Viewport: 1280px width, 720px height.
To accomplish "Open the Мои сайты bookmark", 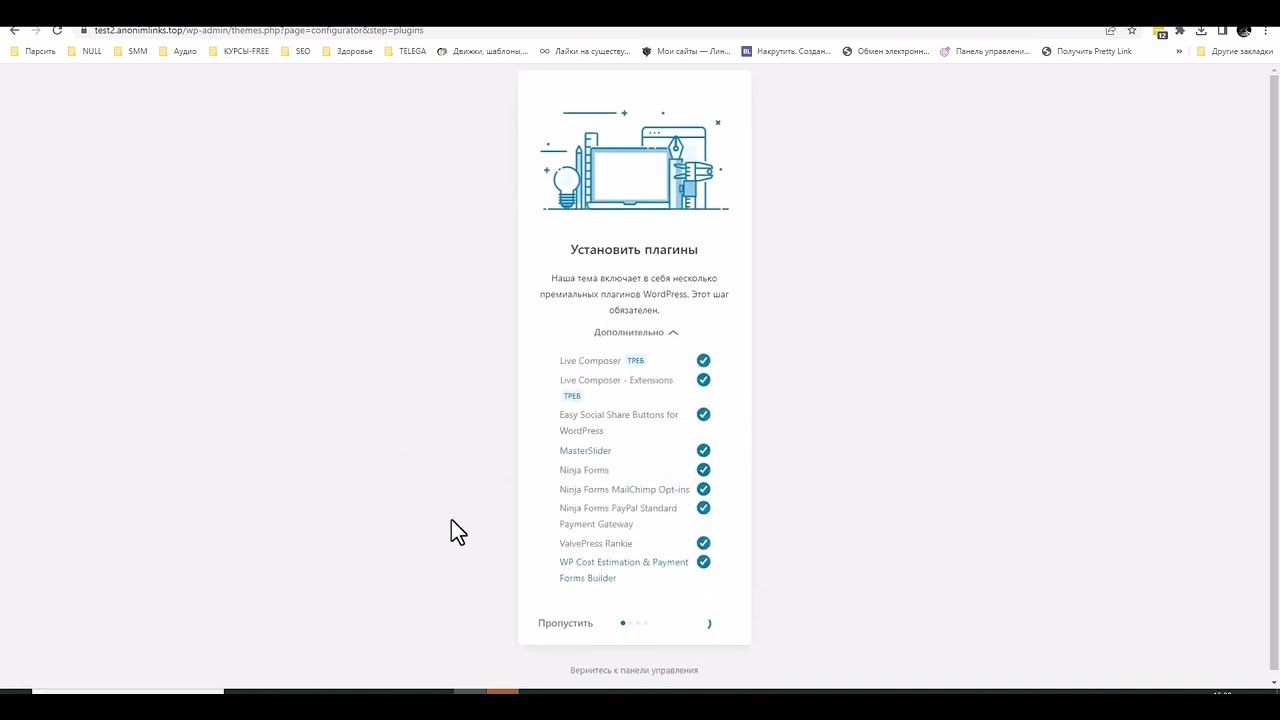I will coord(686,51).
